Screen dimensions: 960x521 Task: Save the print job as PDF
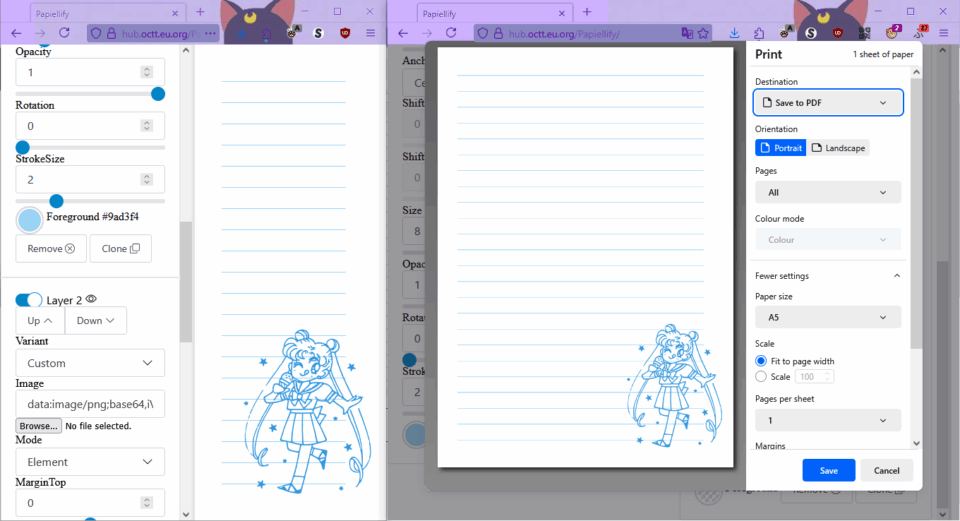828,470
